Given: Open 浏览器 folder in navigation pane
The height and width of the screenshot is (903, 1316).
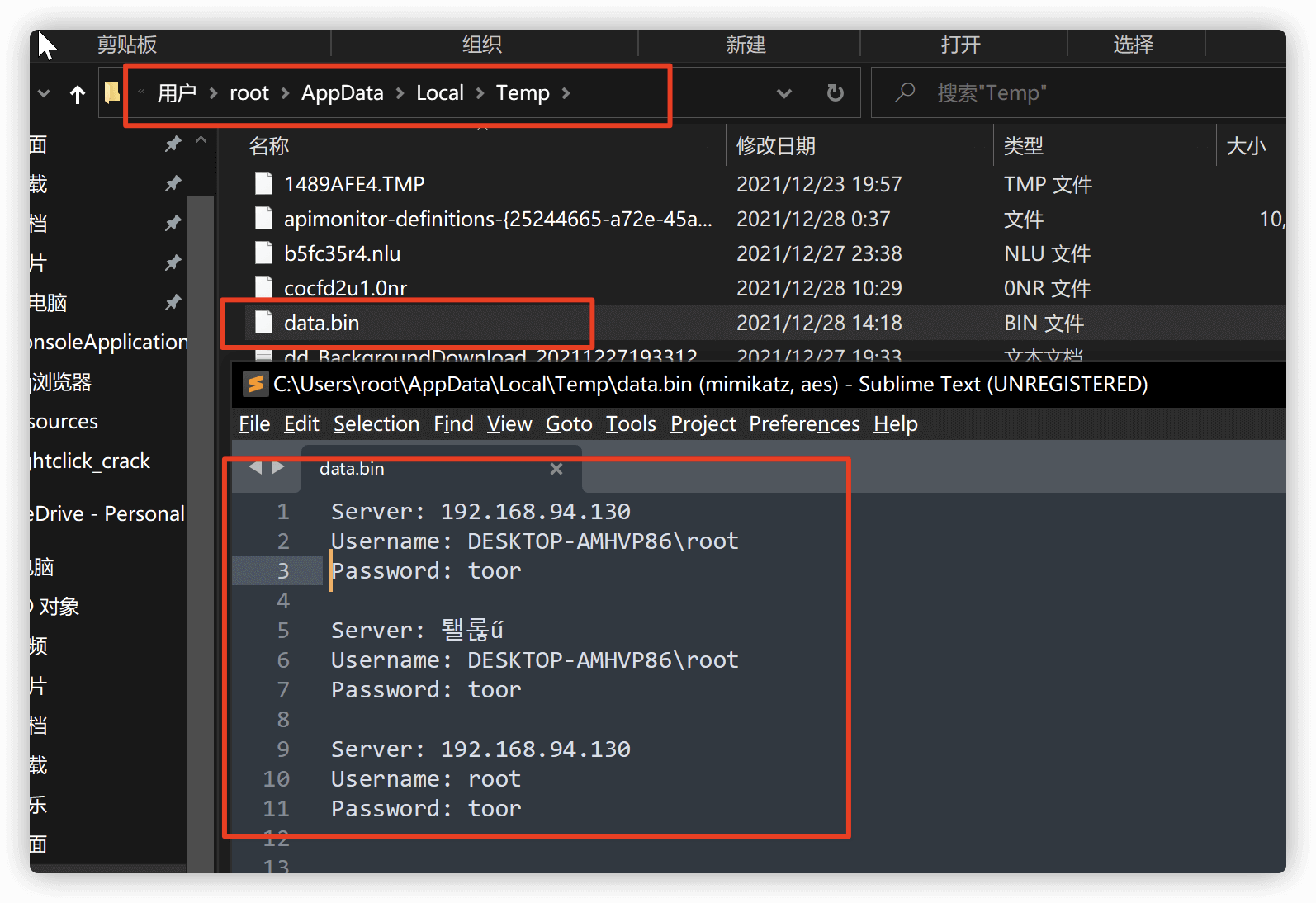Looking at the screenshot, I should [x=60, y=382].
